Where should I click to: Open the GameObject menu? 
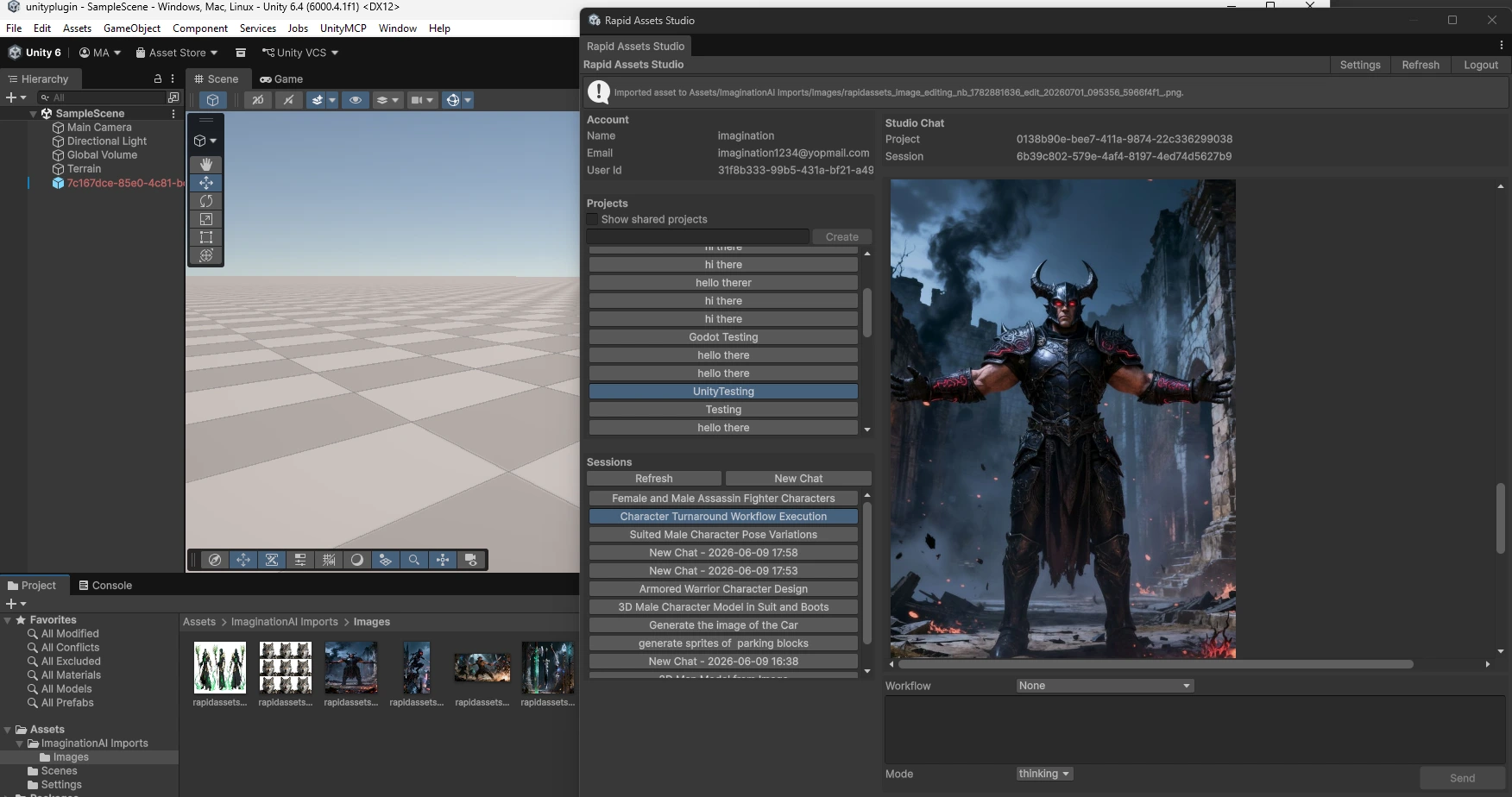click(132, 28)
